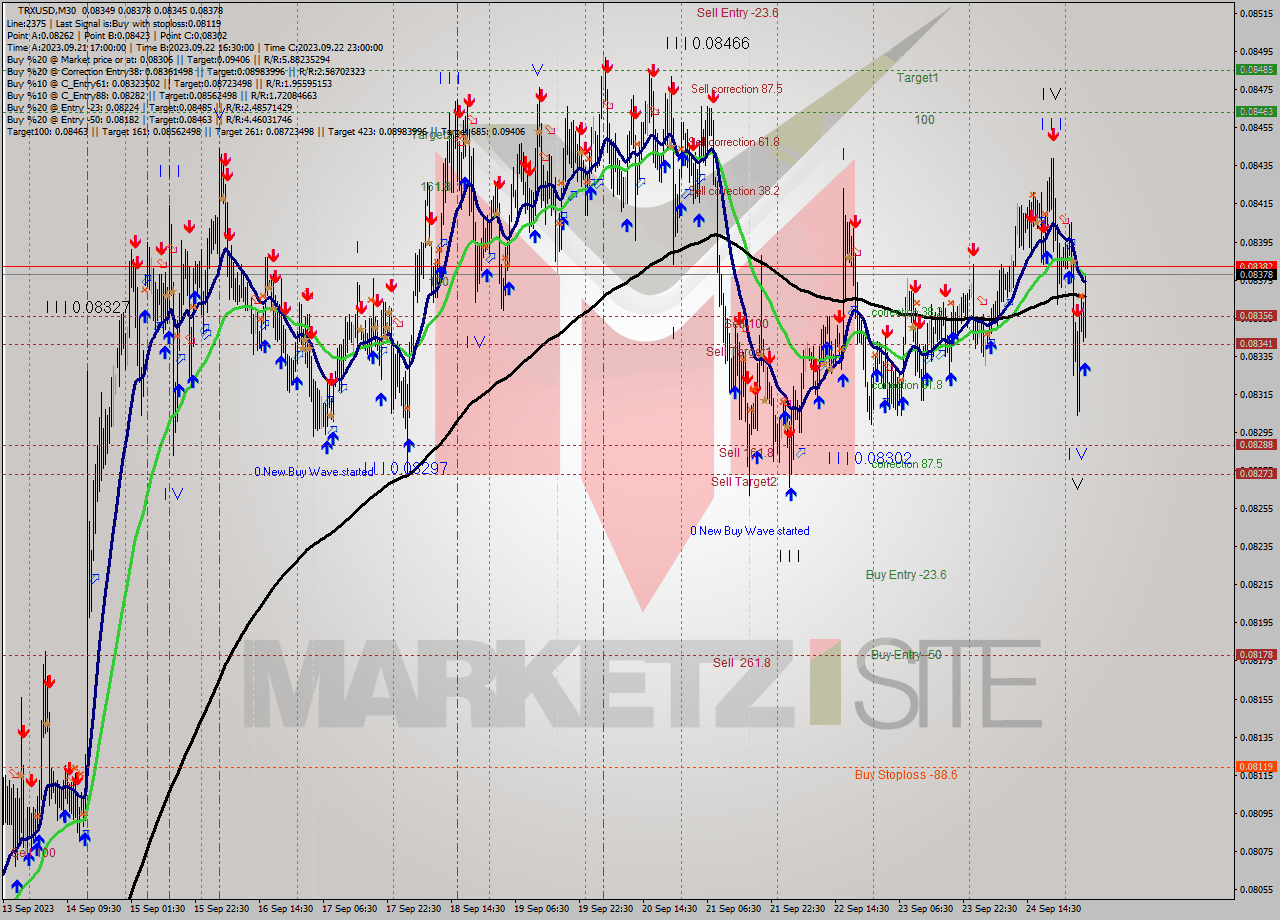1280x920 pixels.
Task: Click the 'Target1' label
Action: [x=917, y=77]
